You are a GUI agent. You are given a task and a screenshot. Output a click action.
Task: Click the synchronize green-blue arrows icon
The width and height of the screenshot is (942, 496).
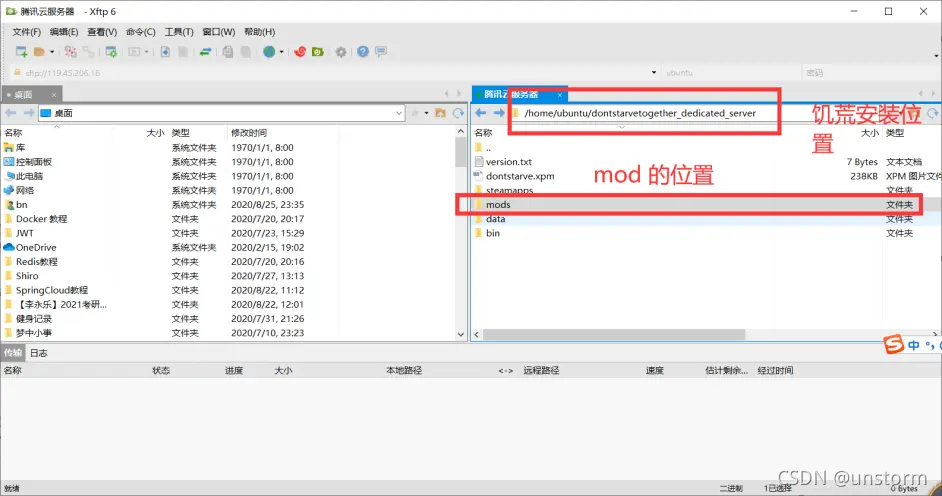(x=205, y=52)
